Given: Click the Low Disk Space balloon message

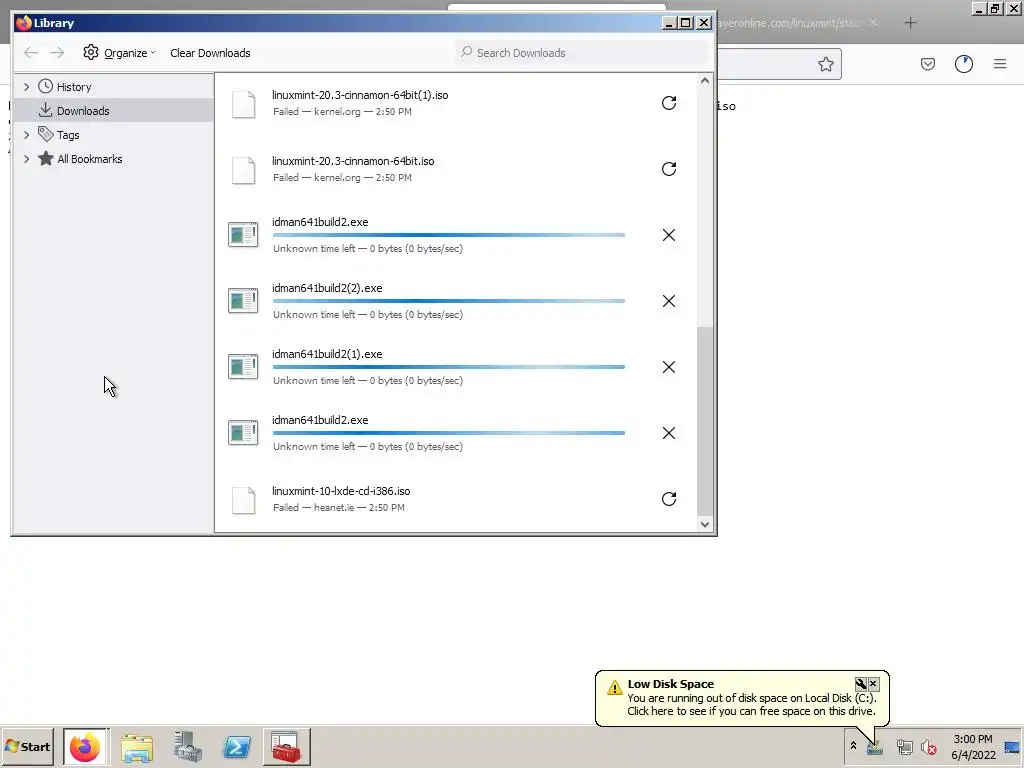Looking at the screenshot, I should 752,705.
